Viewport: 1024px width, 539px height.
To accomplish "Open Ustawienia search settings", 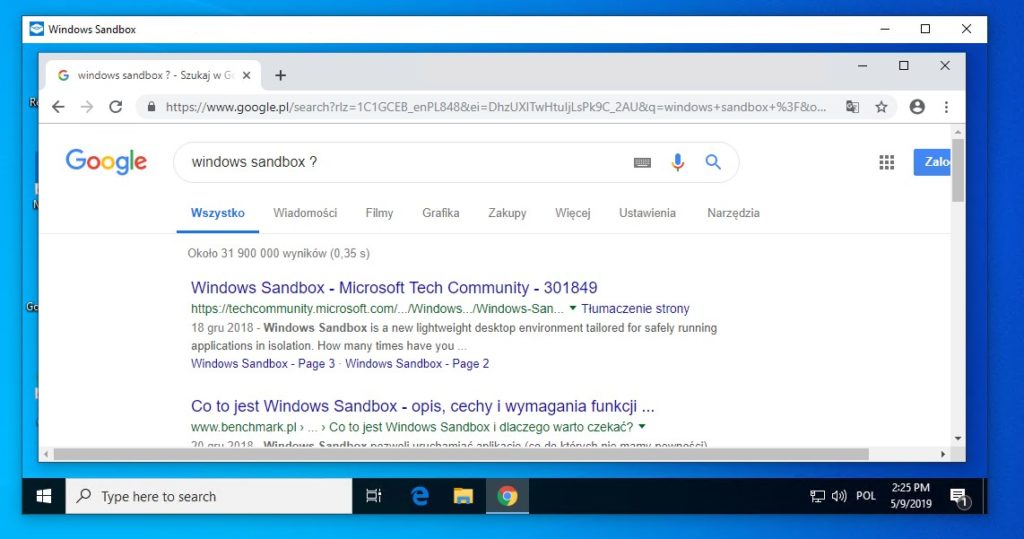I will tap(647, 213).
